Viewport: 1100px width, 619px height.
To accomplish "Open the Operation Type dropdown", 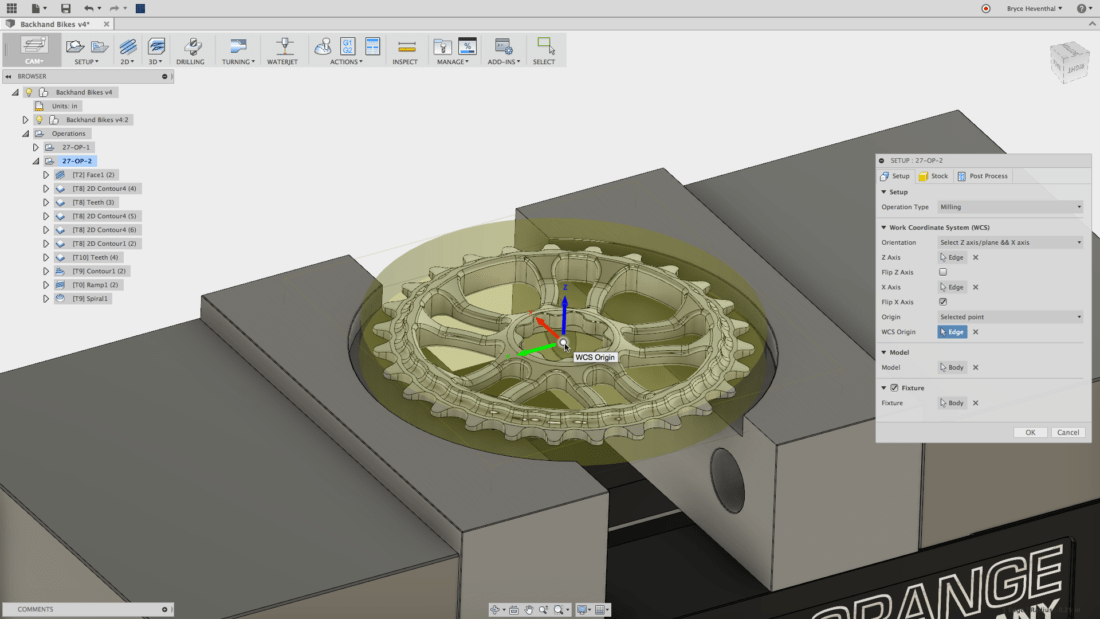I will click(x=1010, y=207).
